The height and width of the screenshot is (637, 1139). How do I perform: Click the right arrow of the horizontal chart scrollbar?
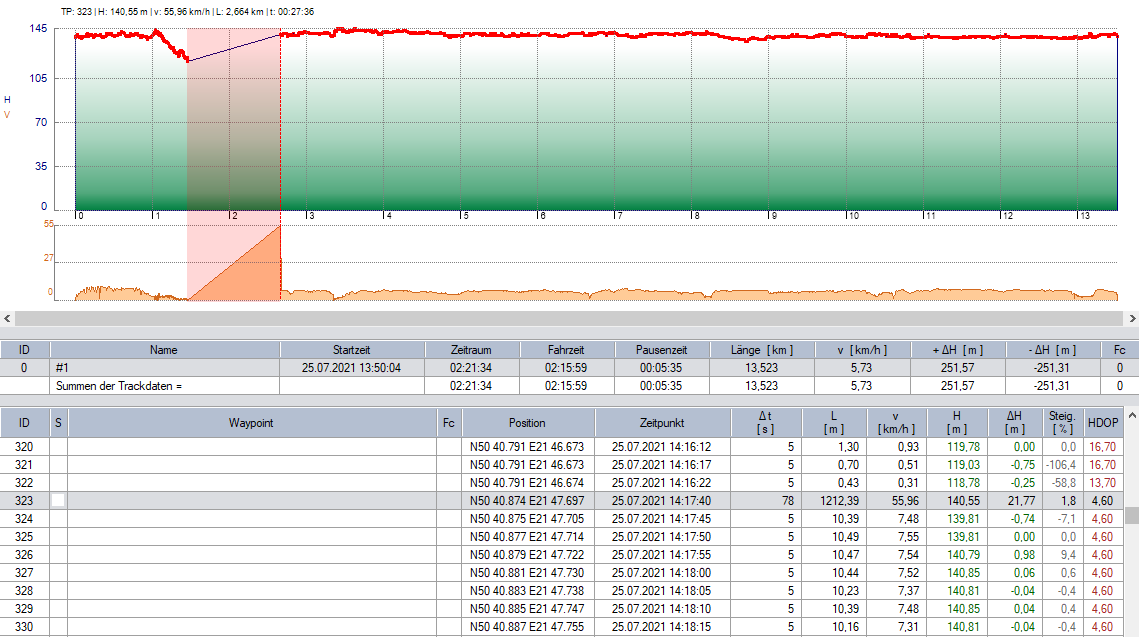[x=1130, y=318]
